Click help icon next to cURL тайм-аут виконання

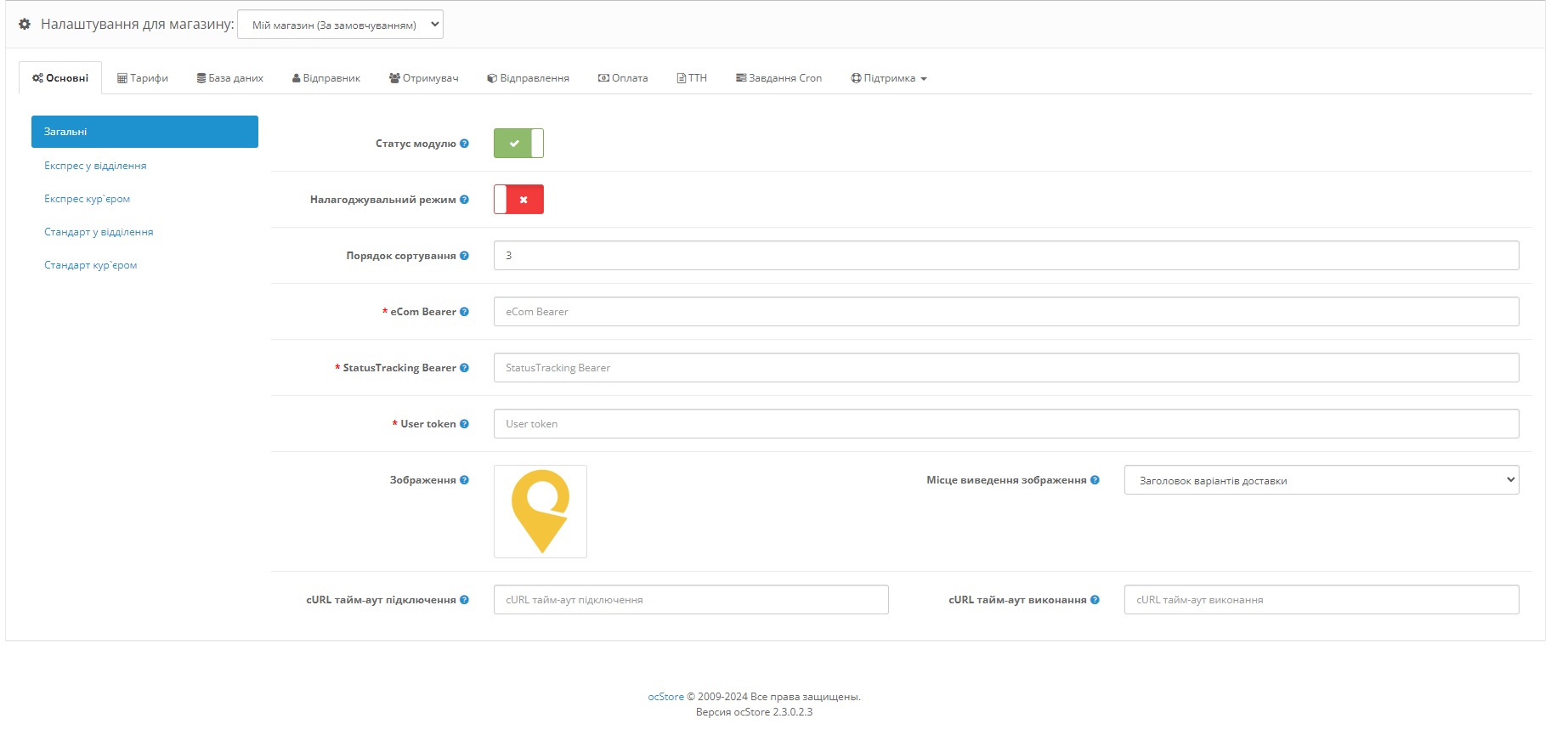tap(1095, 600)
